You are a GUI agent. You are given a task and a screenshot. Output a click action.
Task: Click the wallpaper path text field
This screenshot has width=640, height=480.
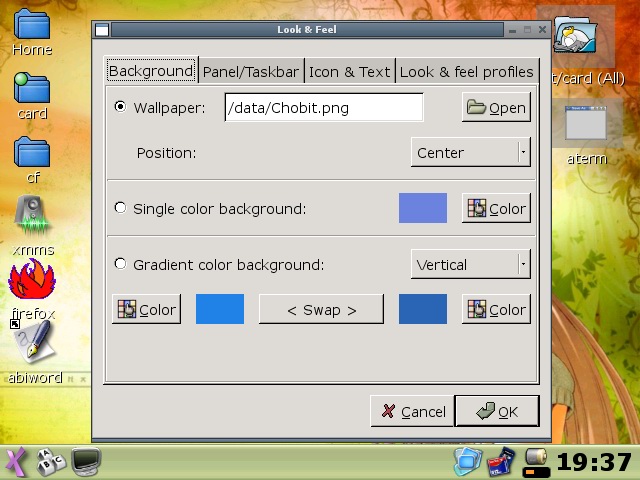click(323, 107)
